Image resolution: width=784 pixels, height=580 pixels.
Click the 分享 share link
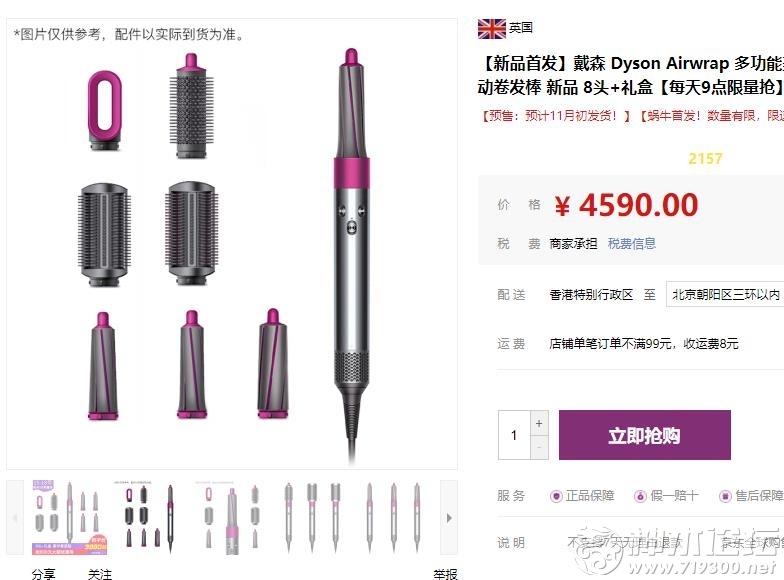pos(44,574)
